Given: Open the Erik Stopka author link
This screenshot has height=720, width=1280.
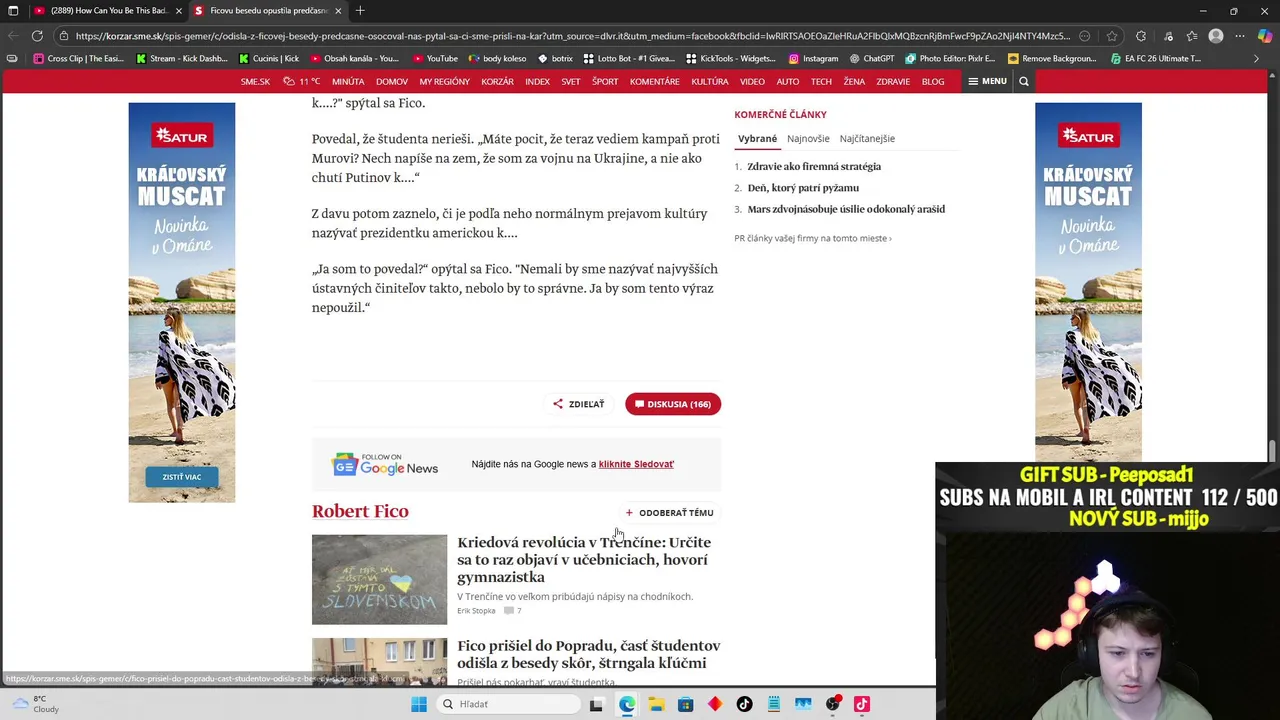Looking at the screenshot, I should click(x=476, y=610).
